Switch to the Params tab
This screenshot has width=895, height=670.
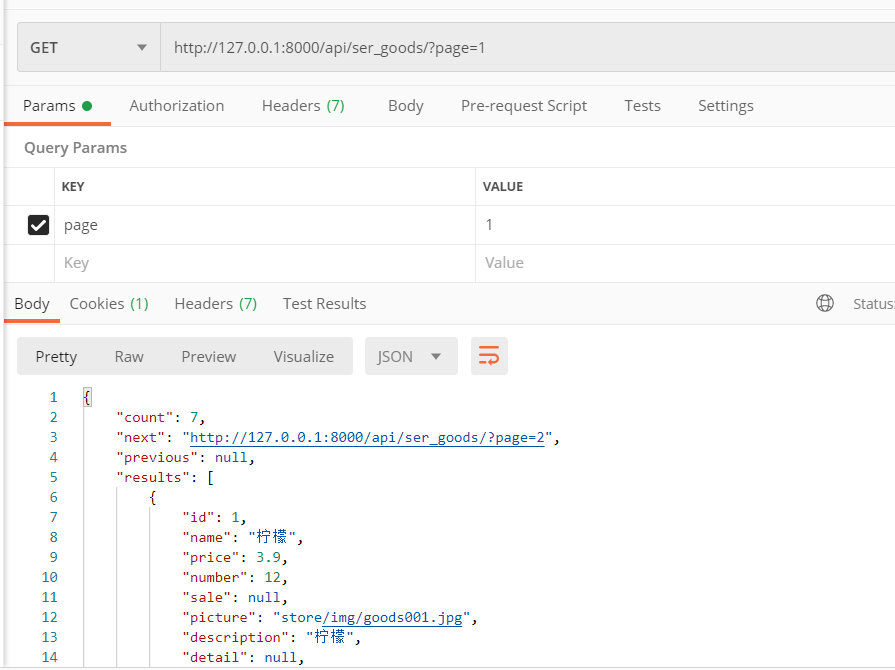(x=57, y=106)
